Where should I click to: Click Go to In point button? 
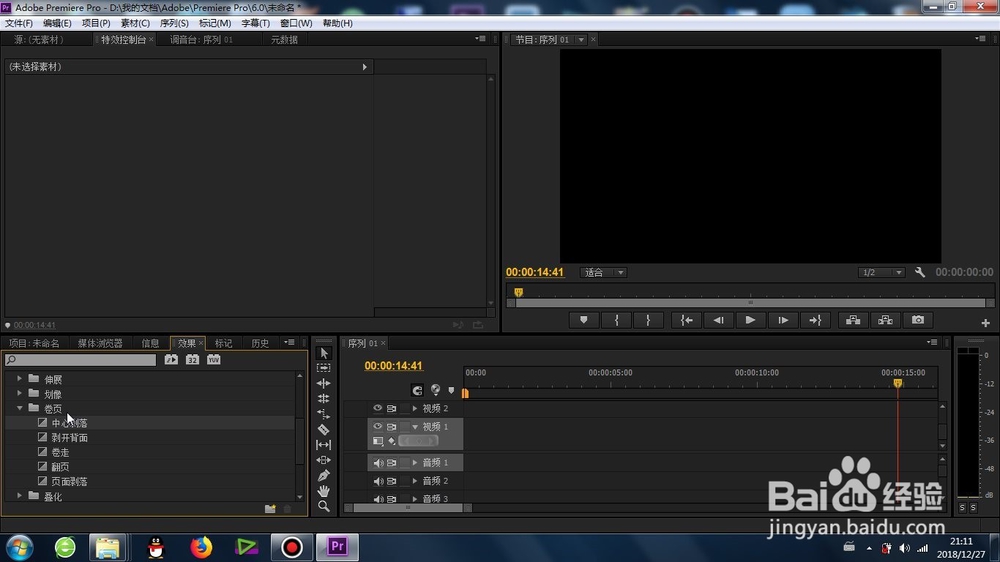tap(686, 320)
